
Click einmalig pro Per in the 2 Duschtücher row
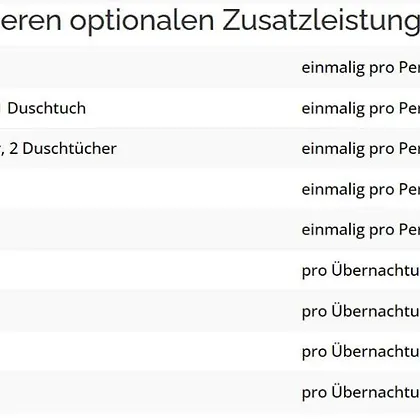point(361,149)
